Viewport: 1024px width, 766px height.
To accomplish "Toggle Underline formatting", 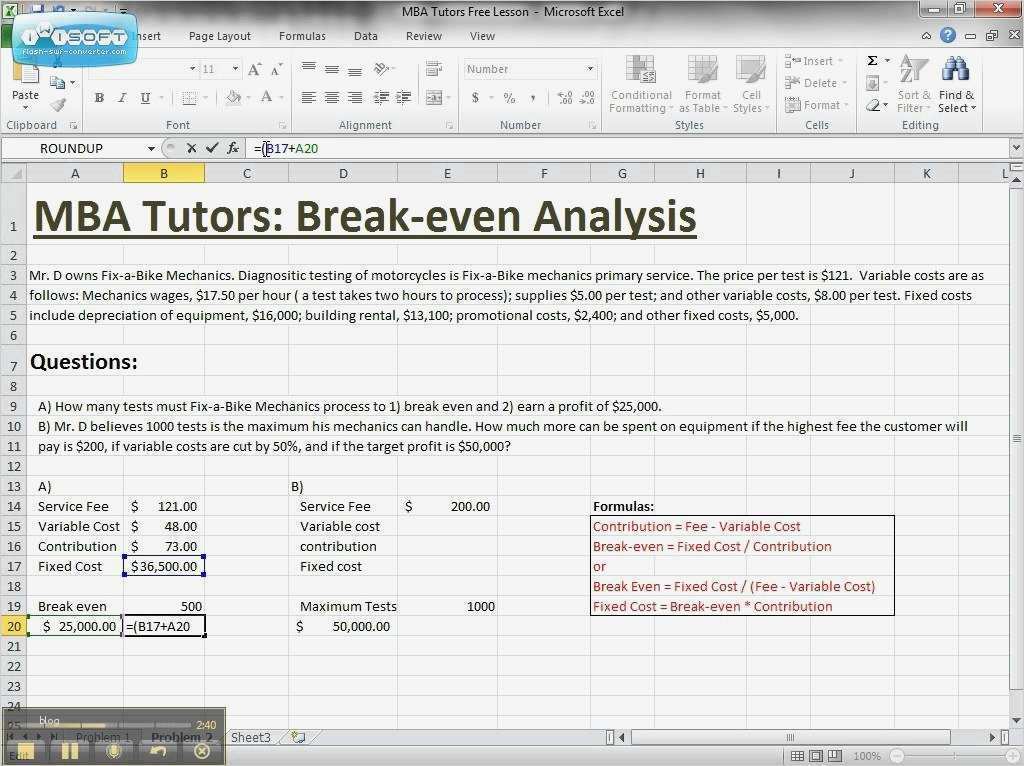I will 145,98.
